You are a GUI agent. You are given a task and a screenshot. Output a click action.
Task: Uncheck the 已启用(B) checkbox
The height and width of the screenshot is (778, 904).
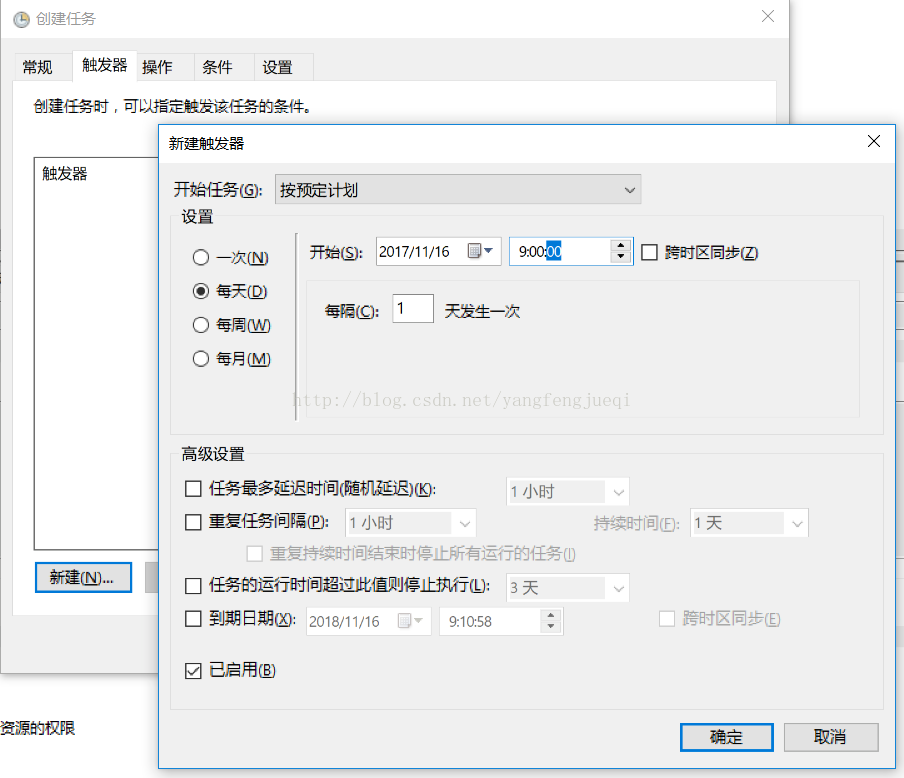point(193,670)
